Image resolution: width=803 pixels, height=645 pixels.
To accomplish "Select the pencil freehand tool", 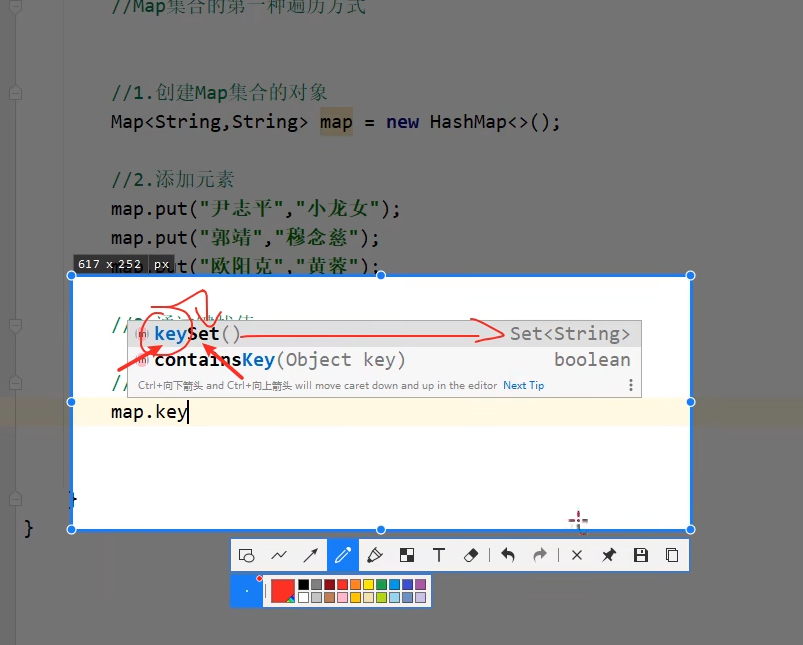I will point(343,555).
